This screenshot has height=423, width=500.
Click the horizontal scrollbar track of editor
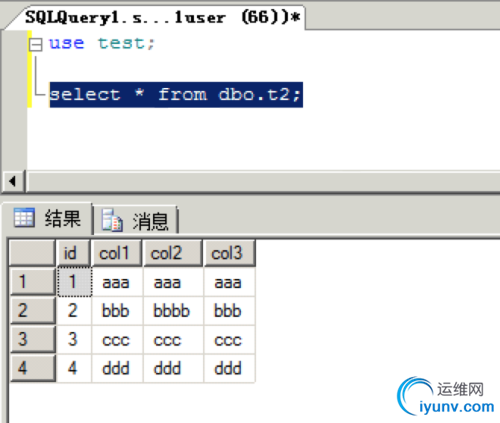[263, 182]
